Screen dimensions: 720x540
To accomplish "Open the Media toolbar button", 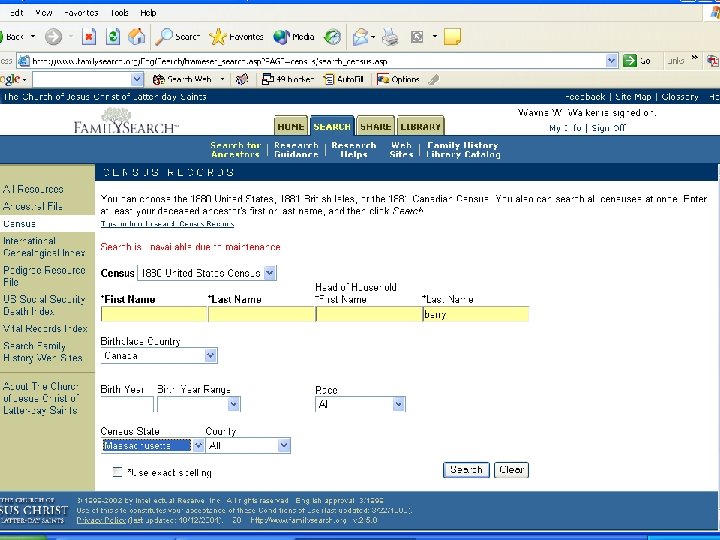I will click(x=294, y=37).
